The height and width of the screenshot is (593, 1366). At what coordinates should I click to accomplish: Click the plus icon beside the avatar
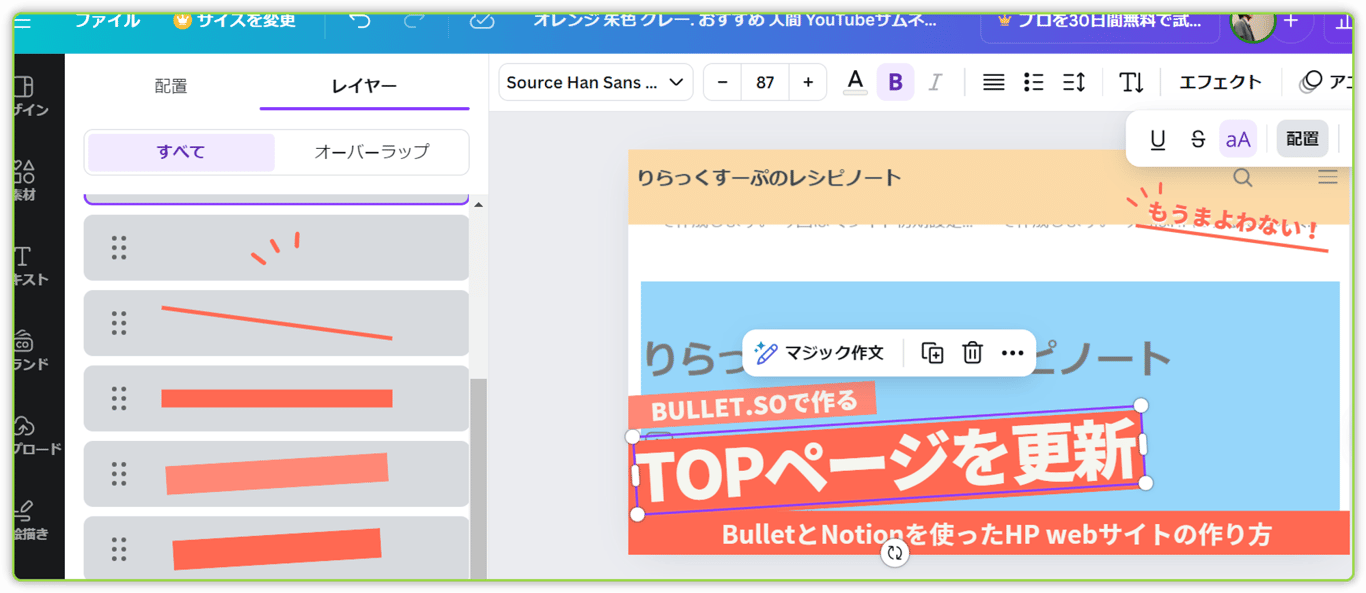coord(1291,22)
